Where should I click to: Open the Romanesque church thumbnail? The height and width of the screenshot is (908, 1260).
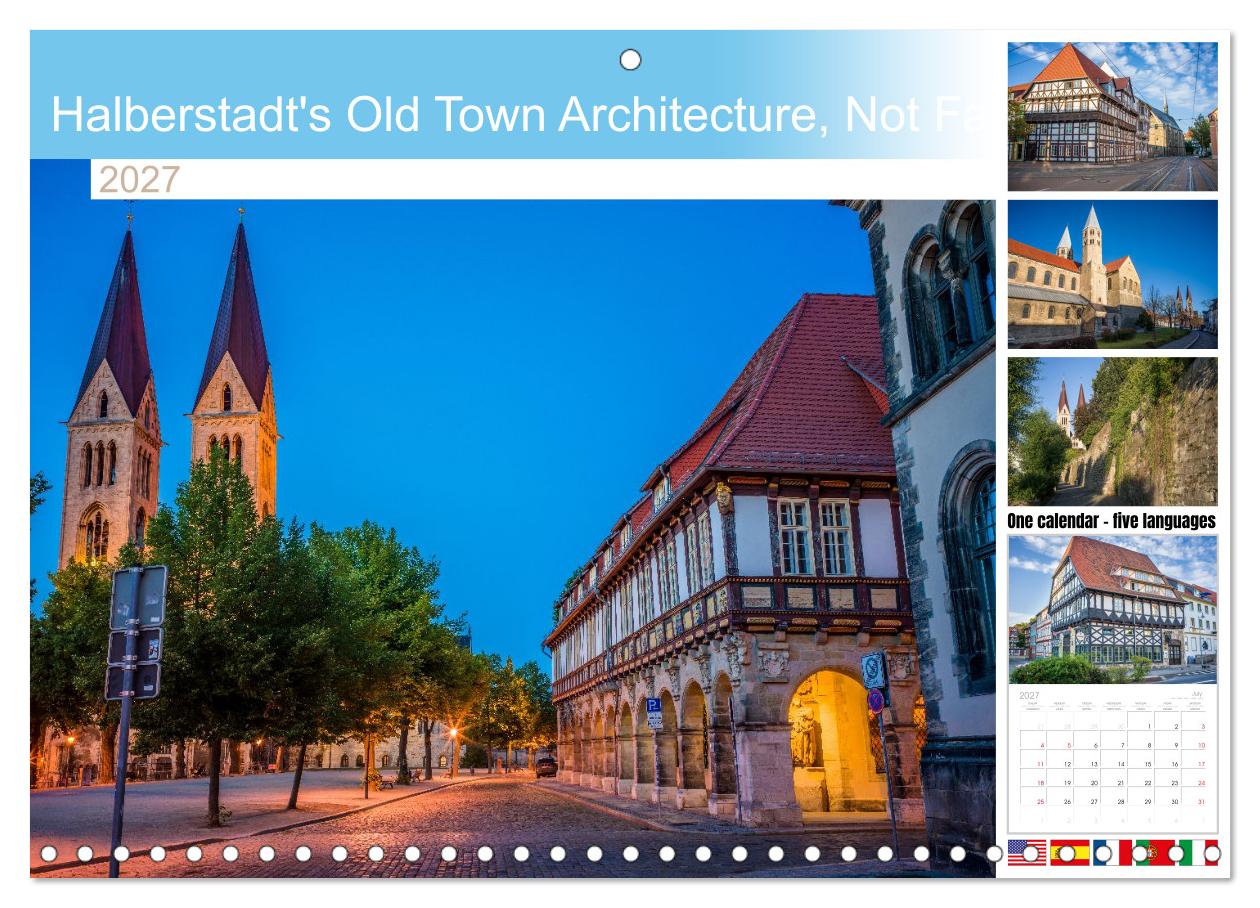[1113, 274]
